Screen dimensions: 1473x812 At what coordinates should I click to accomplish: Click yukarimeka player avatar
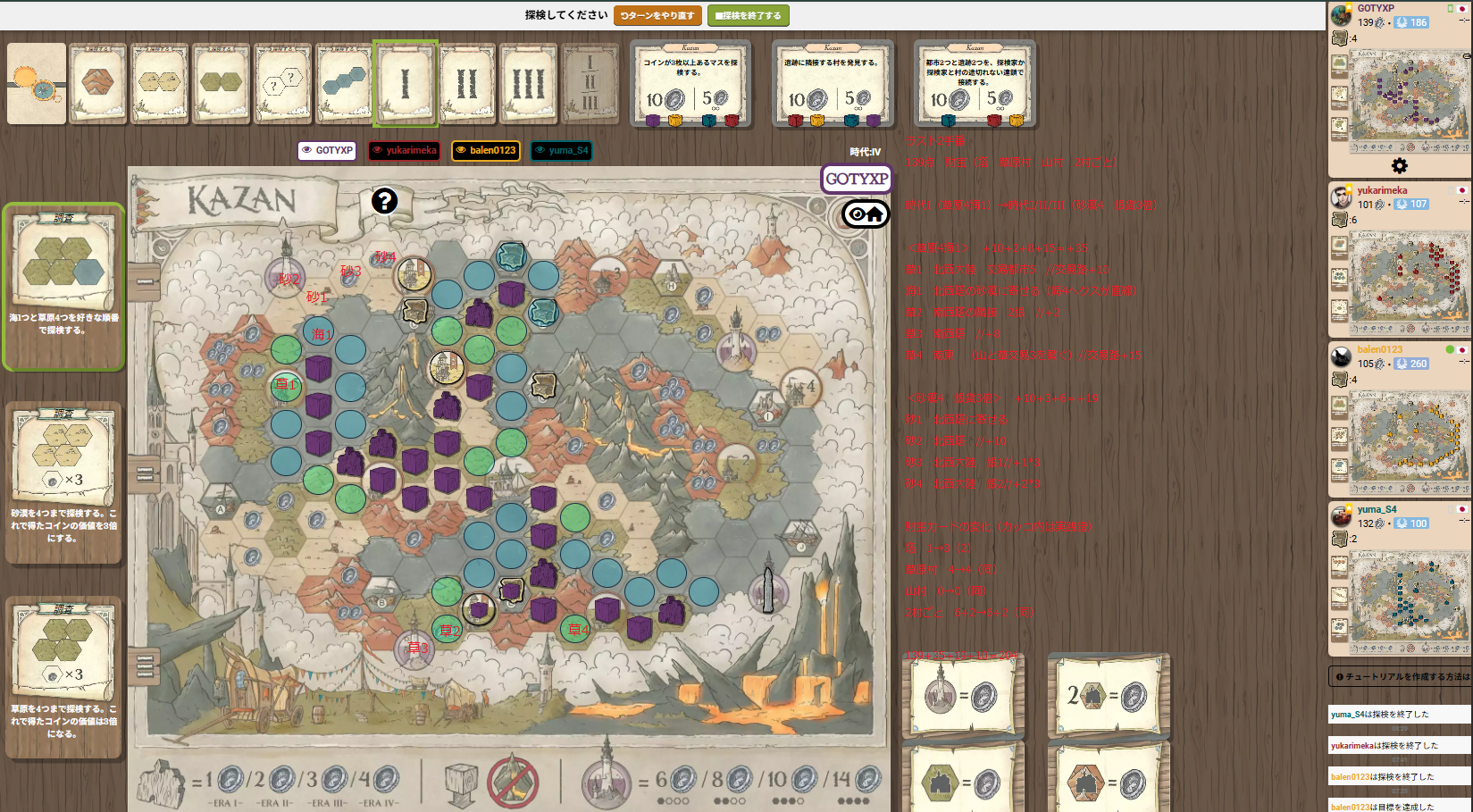tap(1342, 197)
